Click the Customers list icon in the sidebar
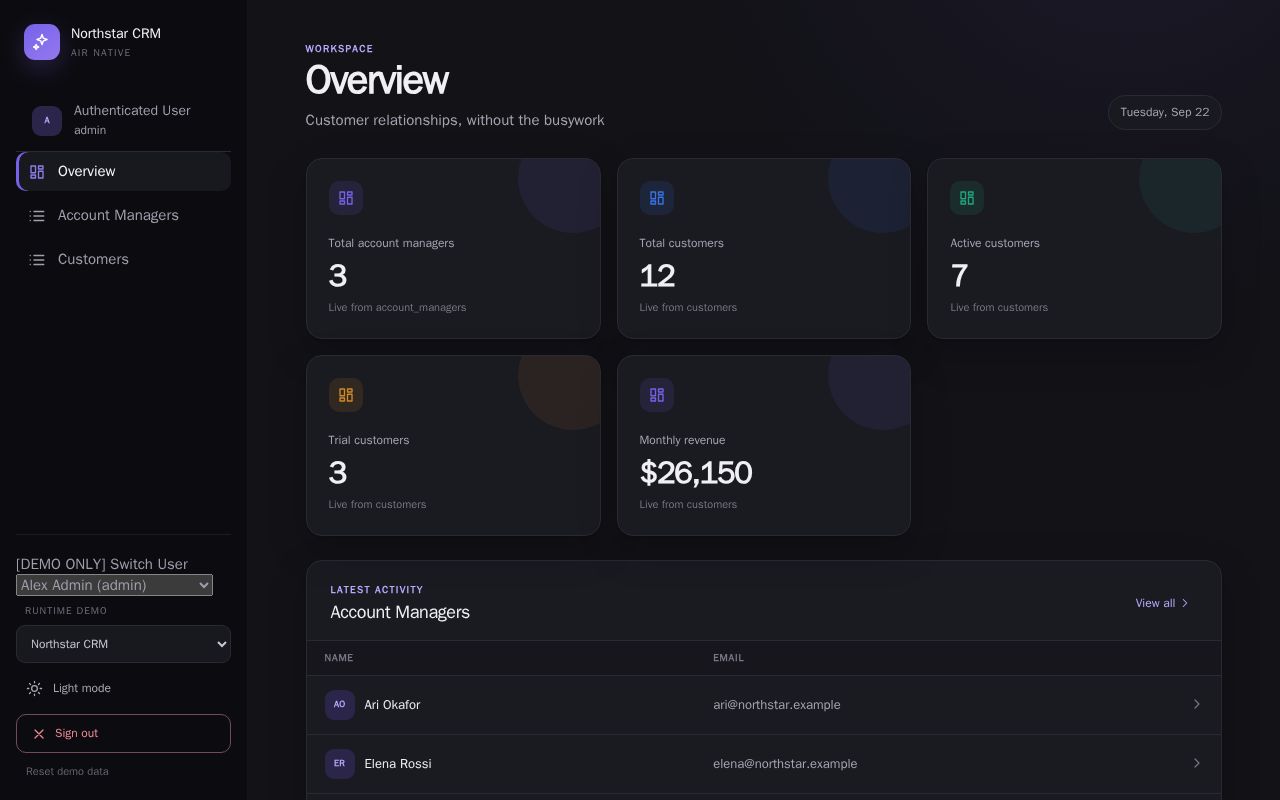 [37, 260]
